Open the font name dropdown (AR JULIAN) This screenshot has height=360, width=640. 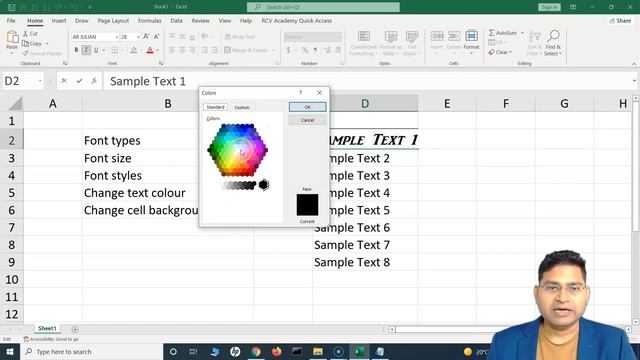116,37
